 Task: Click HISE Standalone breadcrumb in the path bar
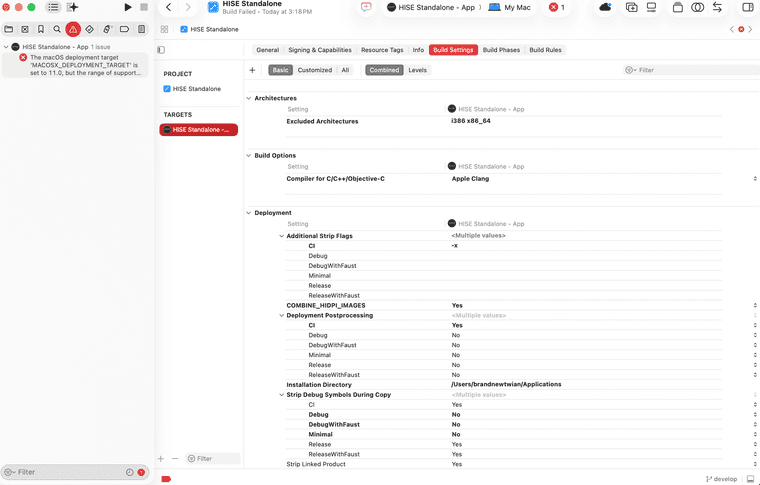click(x=209, y=30)
